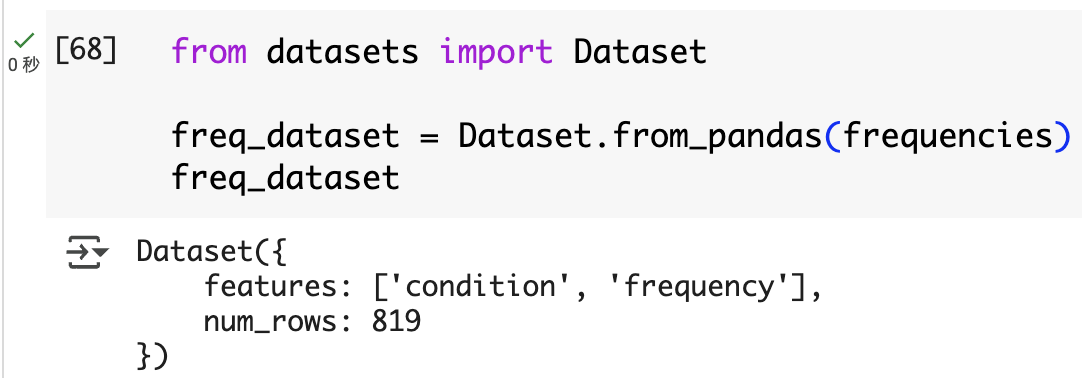Click the 'features:' output label
Image resolution: width=1082 pixels, height=378 pixels.
tap(279, 287)
